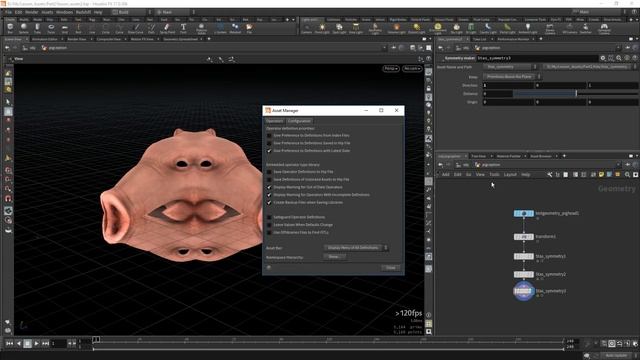Switch to the Geometry Spreadsheet tab
This screenshot has width=640, height=360.
click(x=180, y=39)
